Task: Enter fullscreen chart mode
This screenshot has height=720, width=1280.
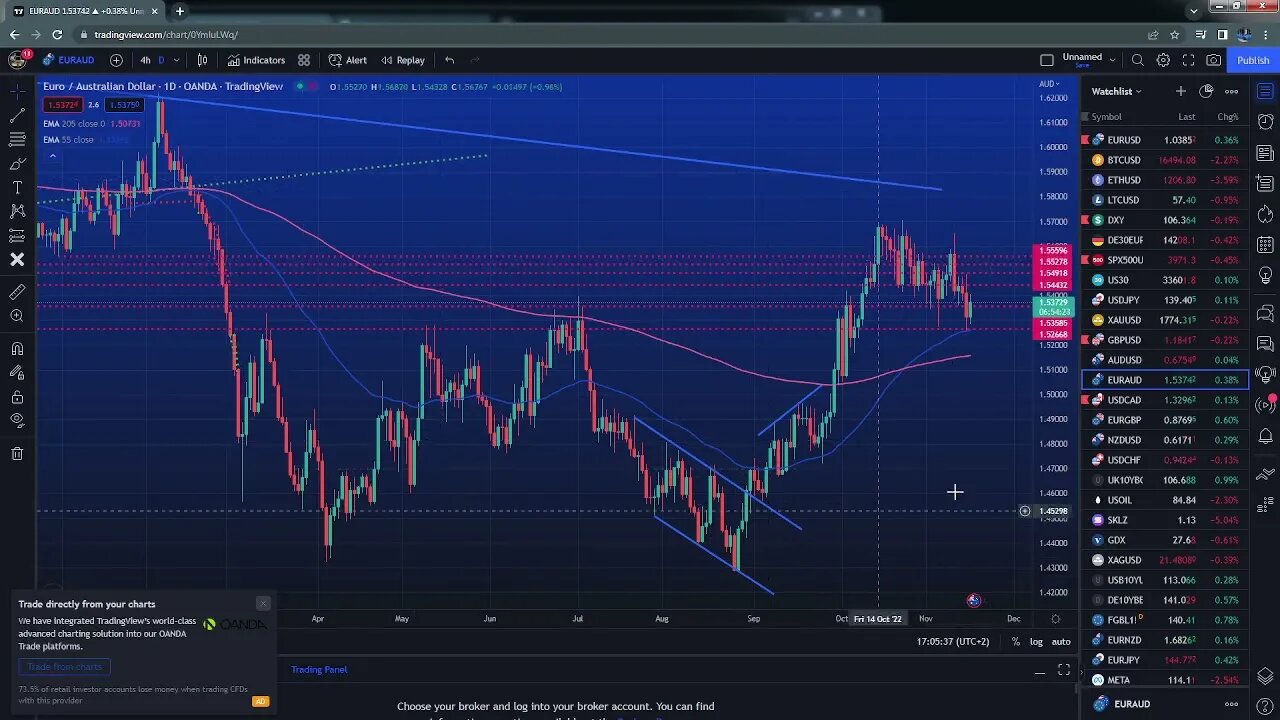Action: pyautogui.click(x=1188, y=60)
